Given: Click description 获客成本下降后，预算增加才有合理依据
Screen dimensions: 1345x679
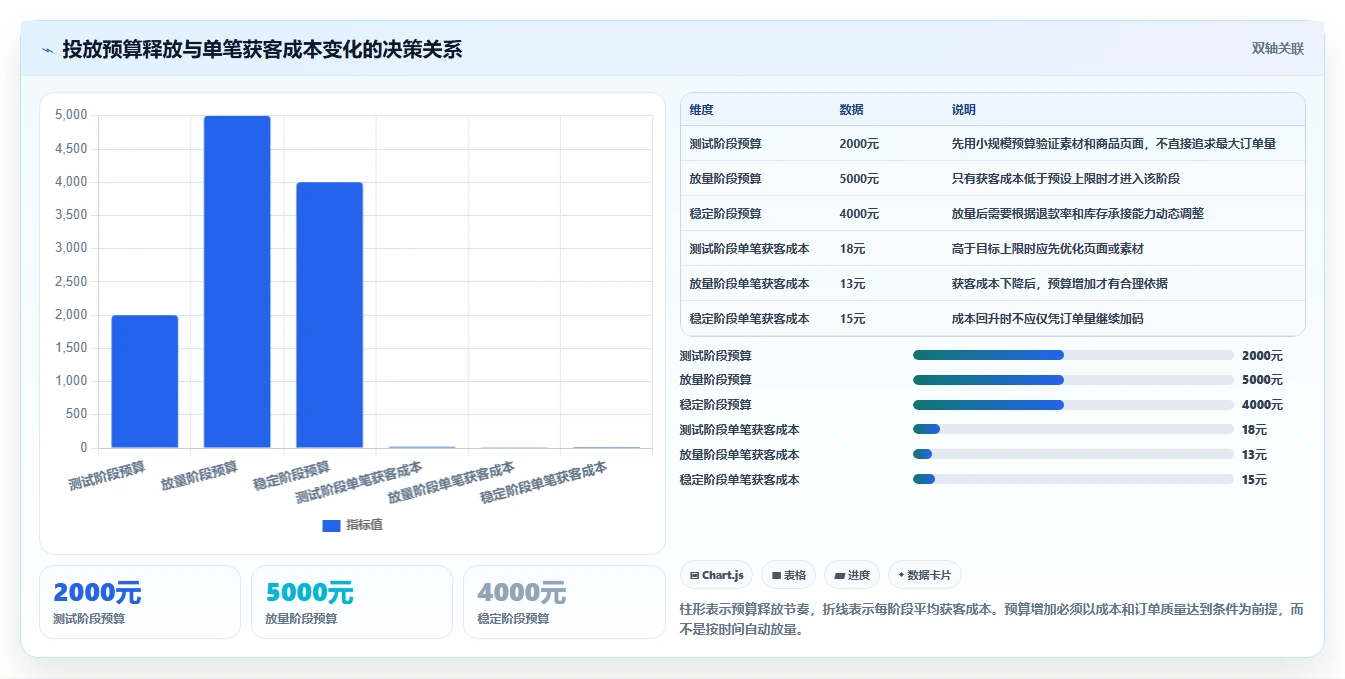Looking at the screenshot, I should pos(1059,284).
